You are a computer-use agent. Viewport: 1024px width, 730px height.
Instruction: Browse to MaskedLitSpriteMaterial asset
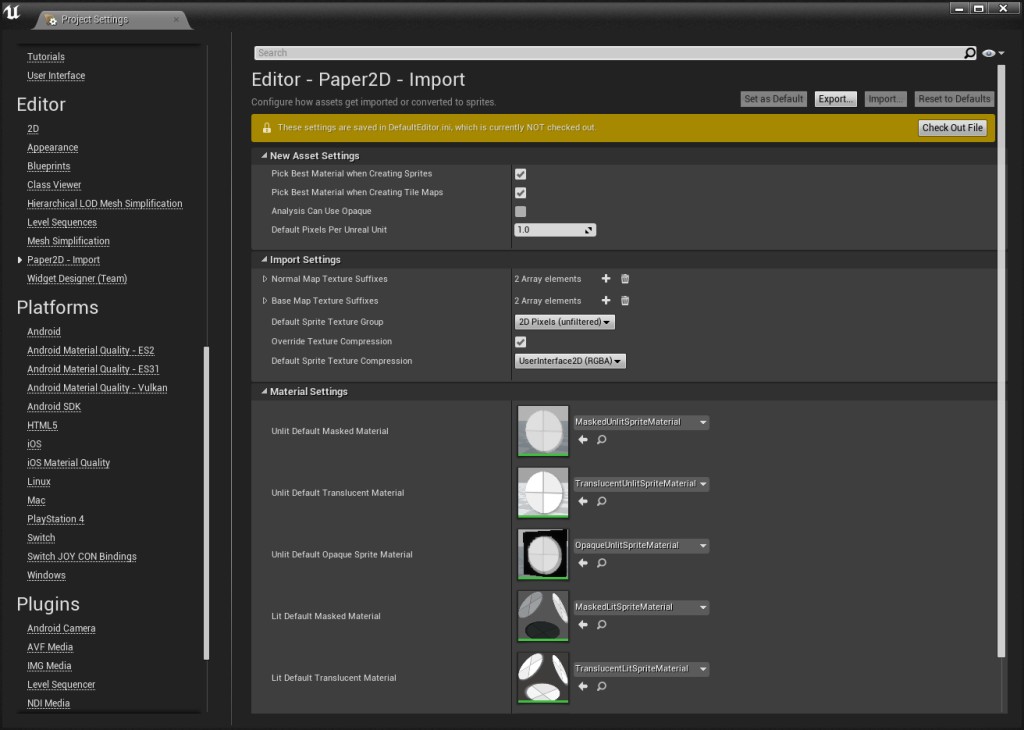tap(601, 625)
